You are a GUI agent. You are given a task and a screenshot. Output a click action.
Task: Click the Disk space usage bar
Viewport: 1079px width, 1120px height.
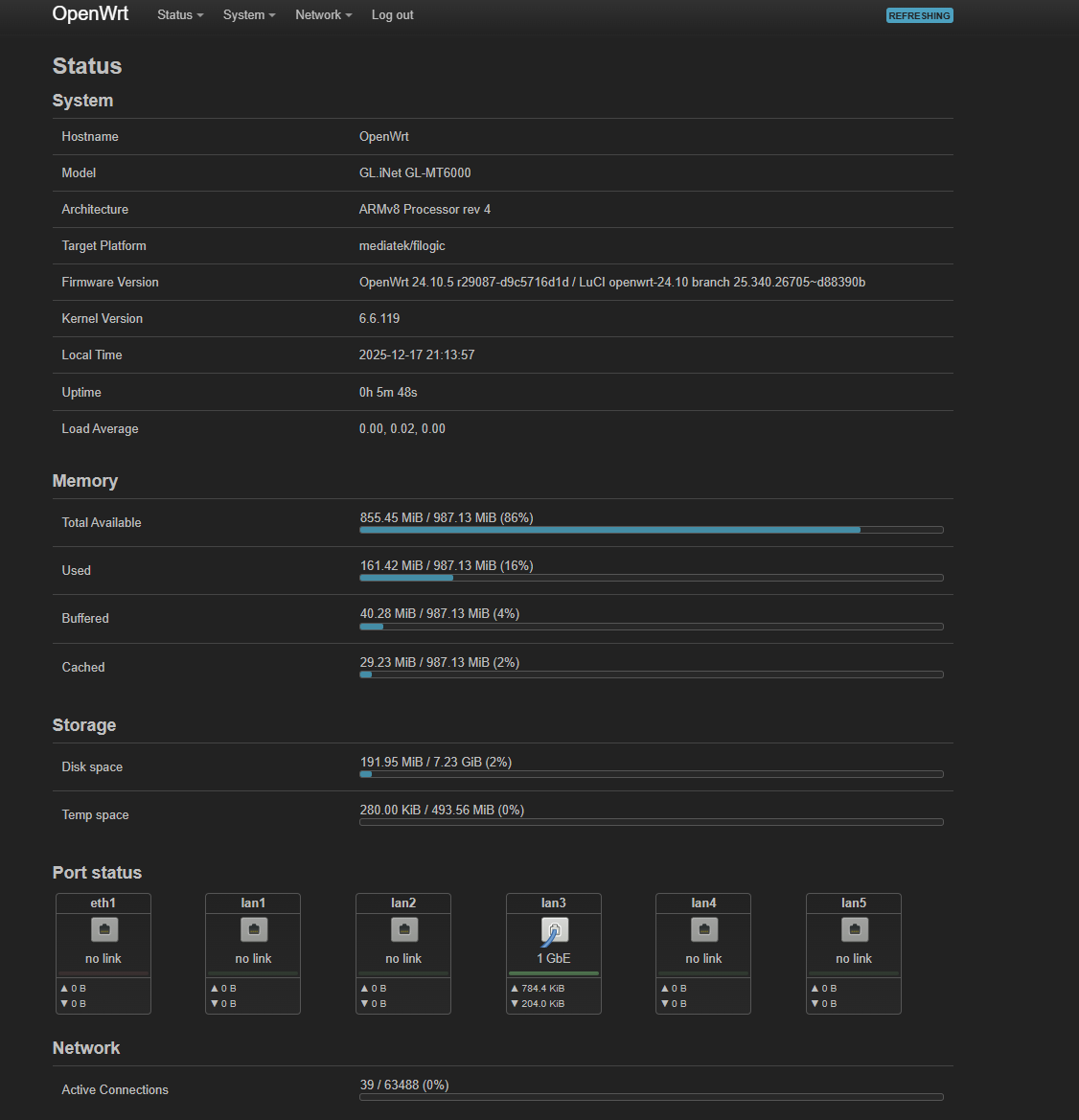(x=651, y=774)
